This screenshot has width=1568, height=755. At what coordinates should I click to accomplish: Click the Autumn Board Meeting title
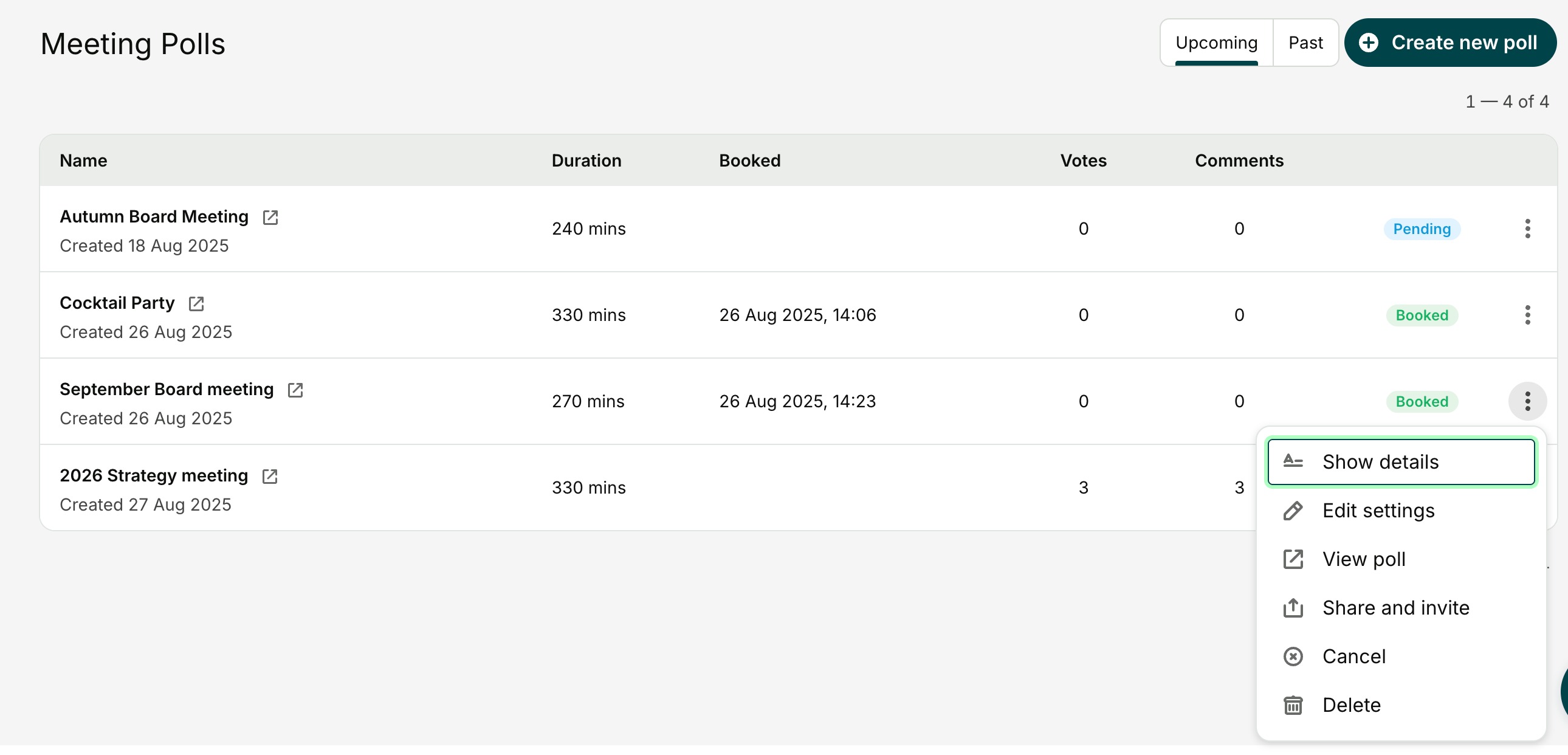pyautogui.click(x=153, y=217)
